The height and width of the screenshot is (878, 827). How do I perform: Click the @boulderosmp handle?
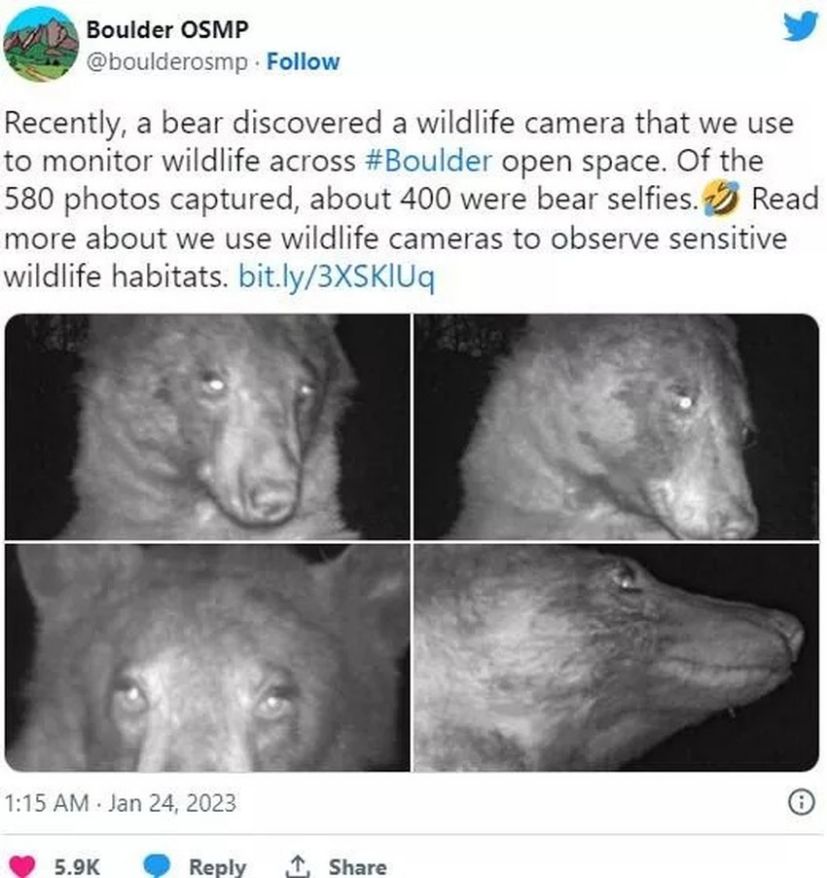[x=166, y=62]
